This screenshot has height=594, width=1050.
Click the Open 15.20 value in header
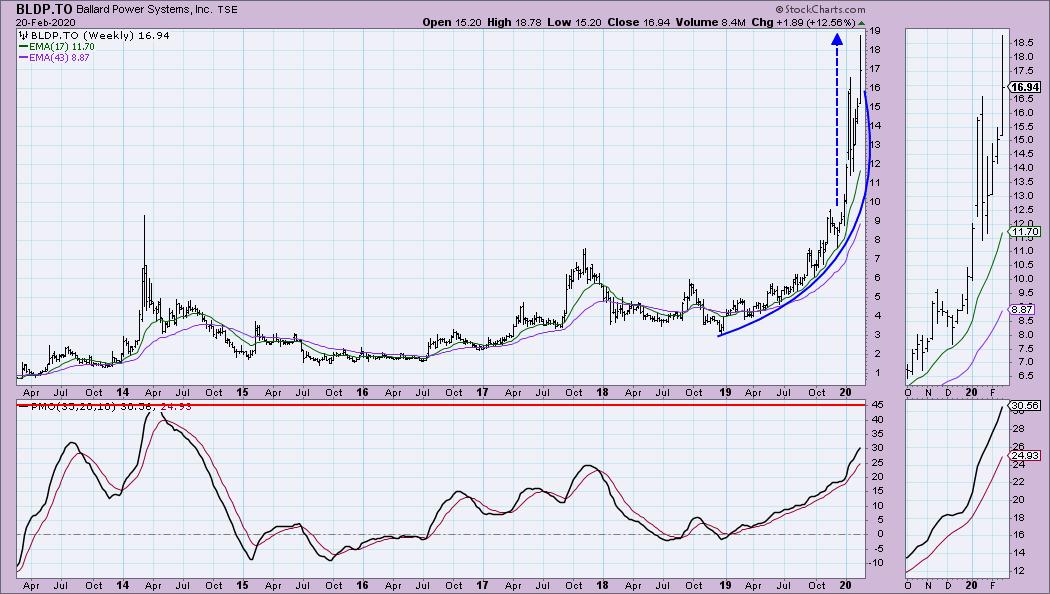pyautogui.click(x=453, y=22)
